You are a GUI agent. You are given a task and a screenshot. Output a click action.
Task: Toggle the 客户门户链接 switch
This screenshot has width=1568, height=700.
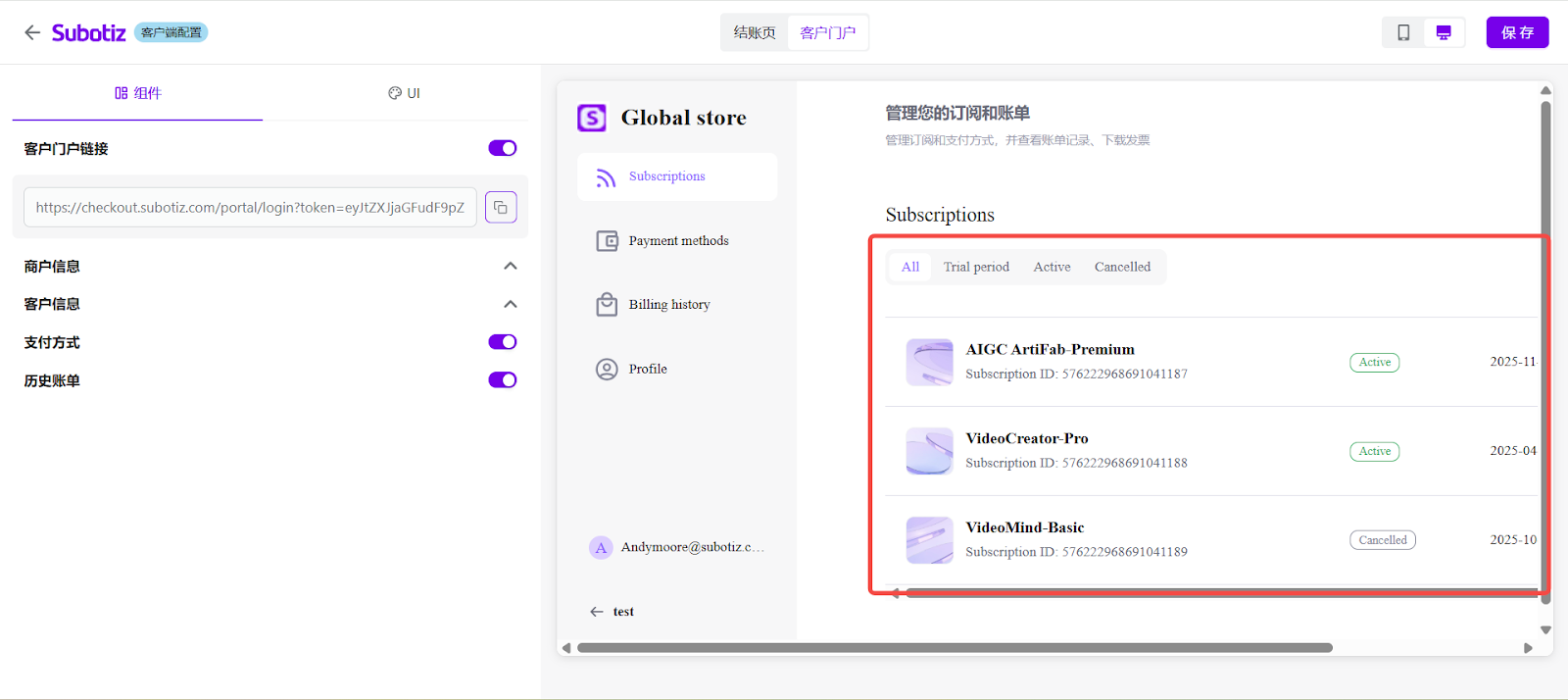(x=502, y=148)
